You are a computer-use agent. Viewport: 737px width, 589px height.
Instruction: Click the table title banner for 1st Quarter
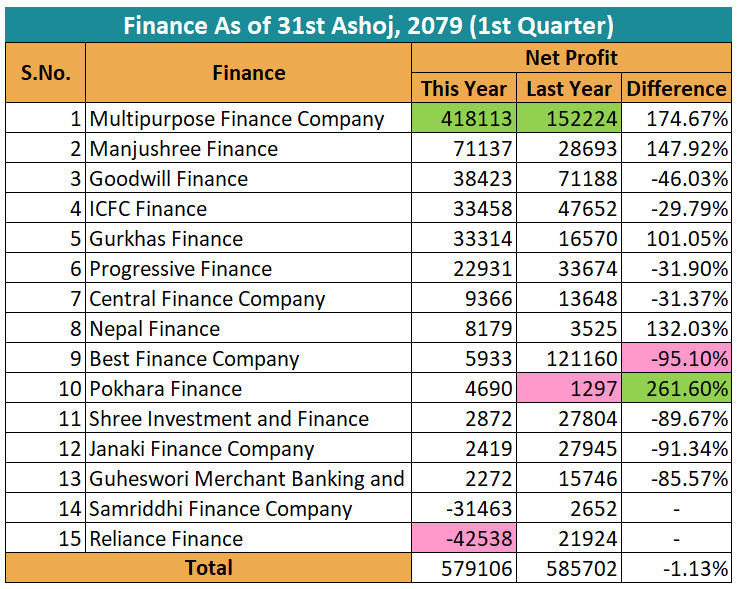tap(368, 25)
